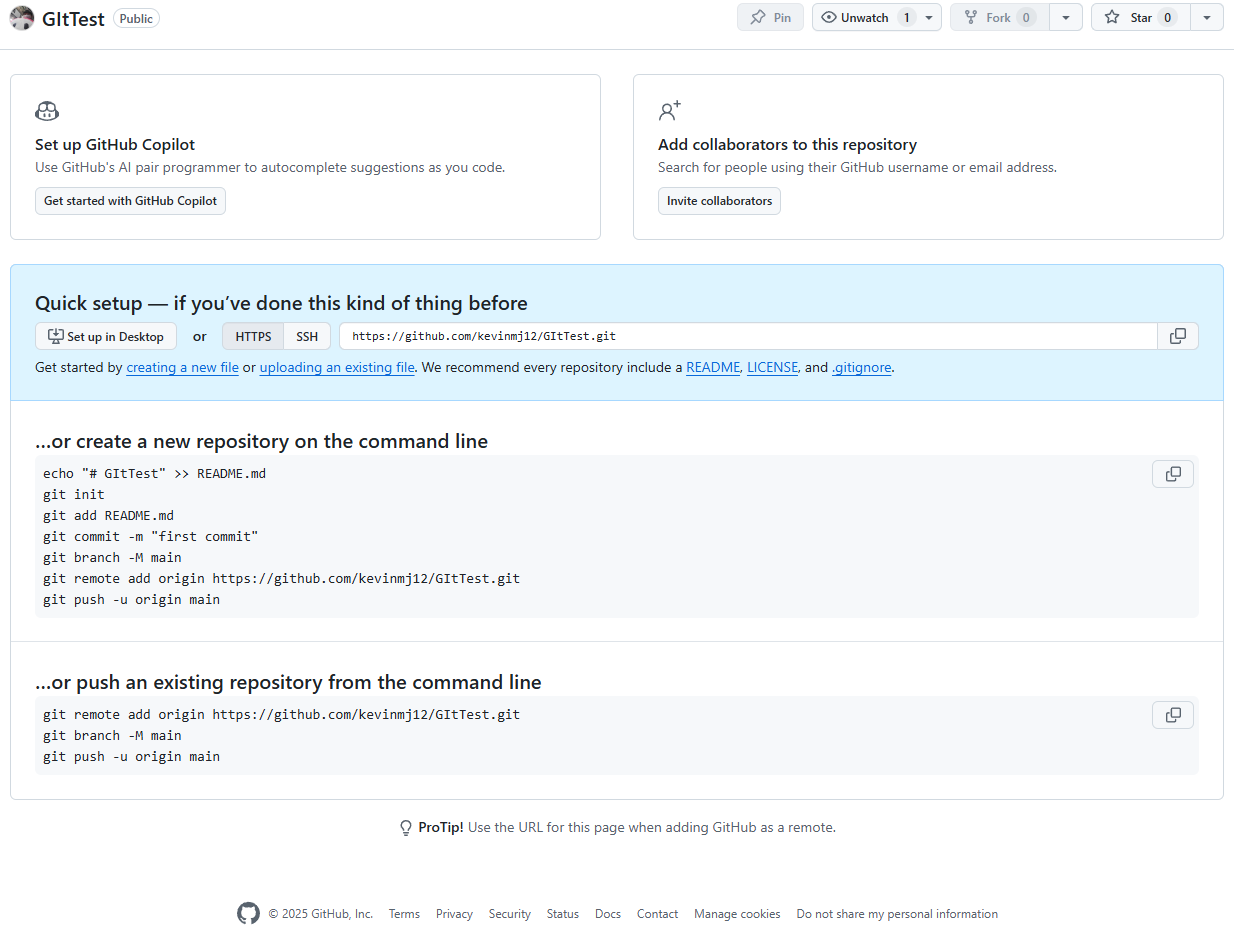Open the footer Contact link
The image size is (1234, 941).
pyautogui.click(x=657, y=914)
